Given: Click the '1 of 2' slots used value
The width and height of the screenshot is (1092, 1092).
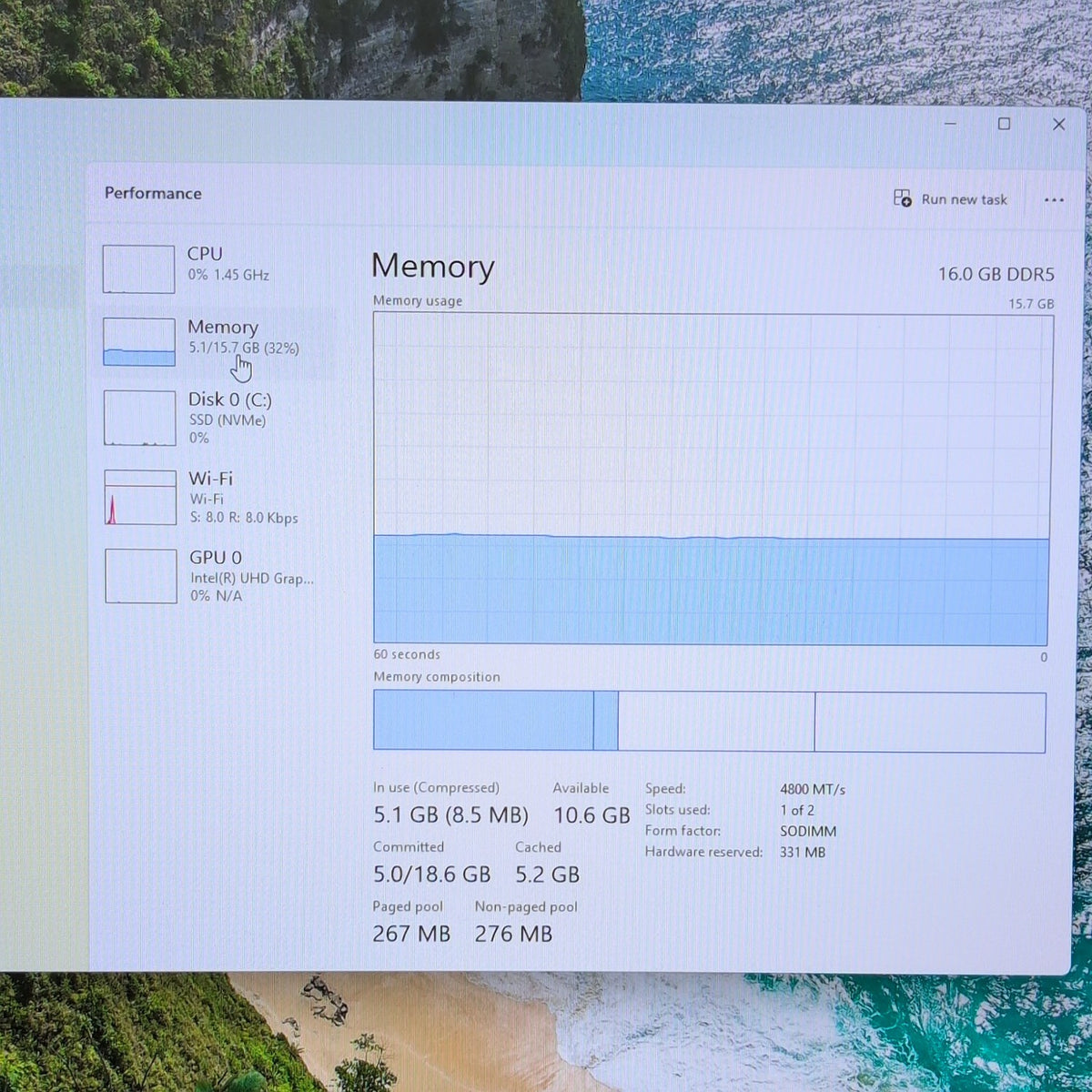Looking at the screenshot, I should tap(797, 810).
